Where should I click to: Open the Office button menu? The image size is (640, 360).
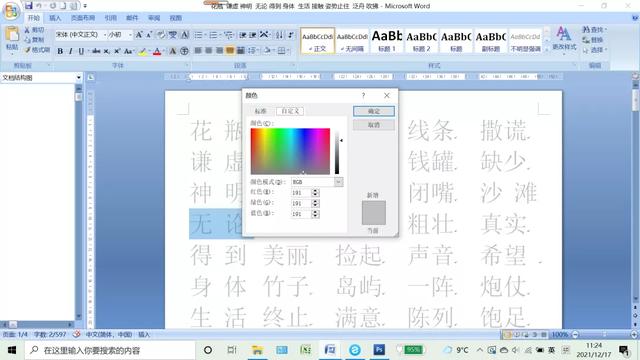(x=11, y=11)
